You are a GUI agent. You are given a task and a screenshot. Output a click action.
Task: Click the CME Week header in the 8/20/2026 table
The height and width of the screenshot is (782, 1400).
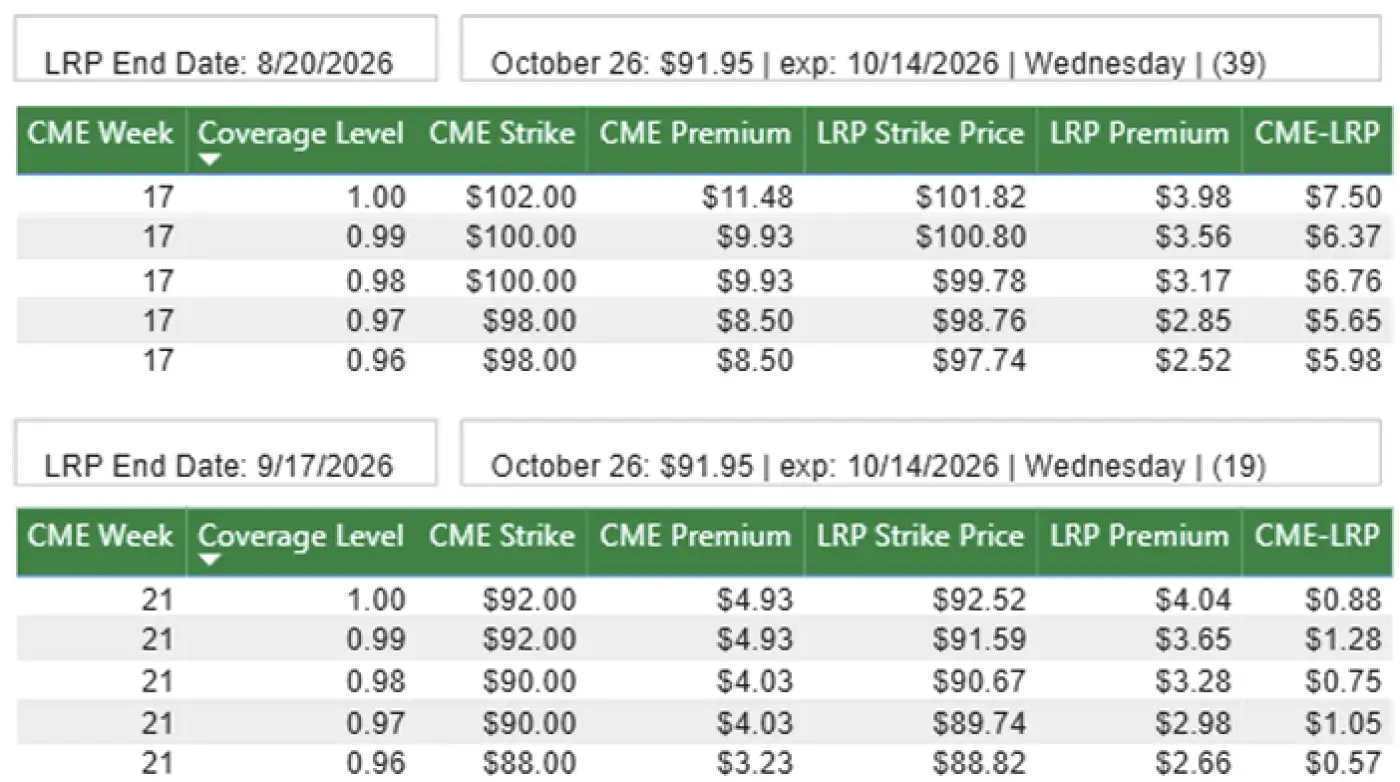100,135
